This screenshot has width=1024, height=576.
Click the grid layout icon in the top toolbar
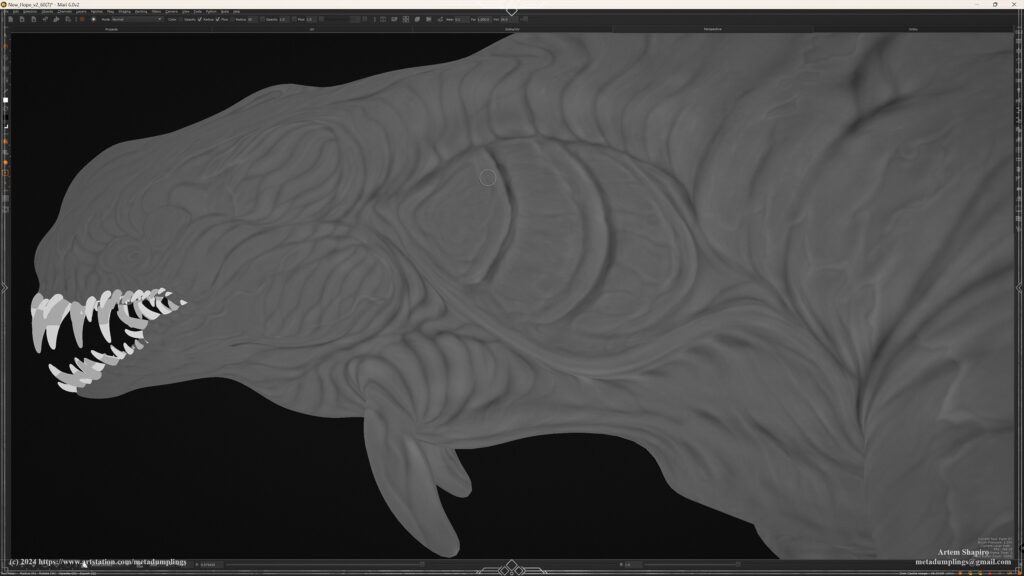point(406,19)
